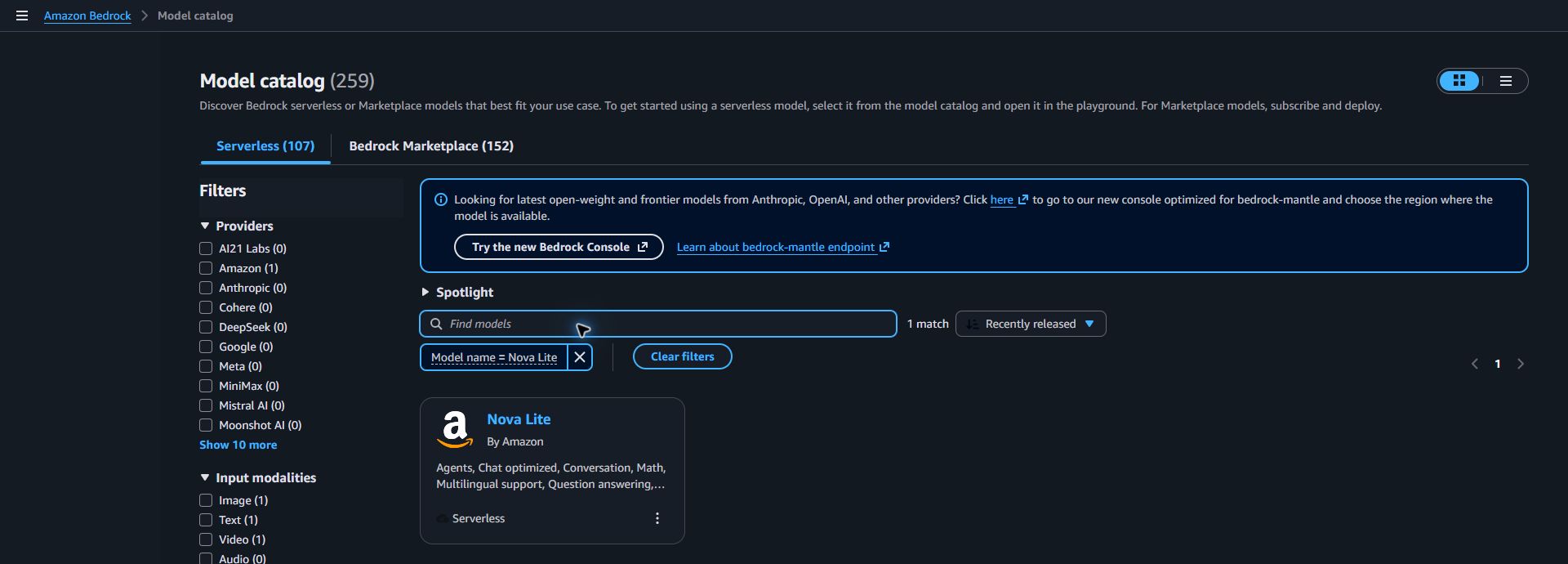This screenshot has height=564, width=1568.
Task: Select page 1 in pagination
Action: point(1498,364)
